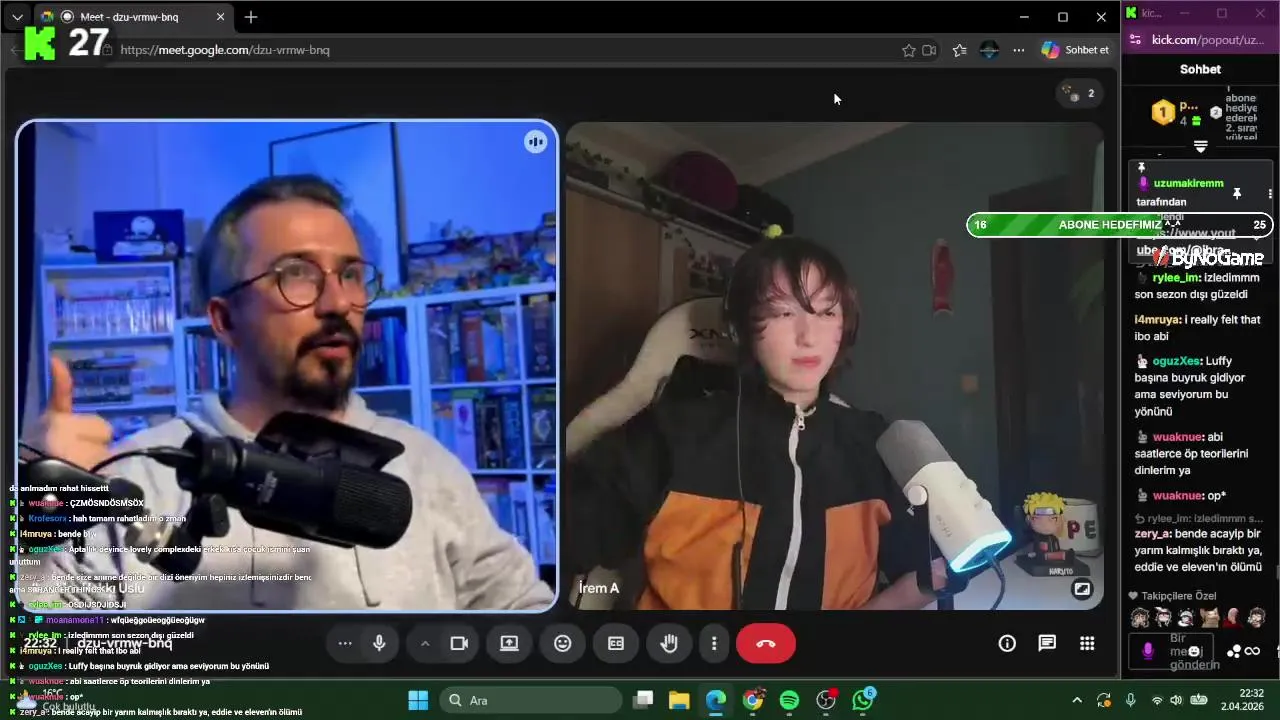
Task: Open a new browser tab
Action: (x=251, y=17)
